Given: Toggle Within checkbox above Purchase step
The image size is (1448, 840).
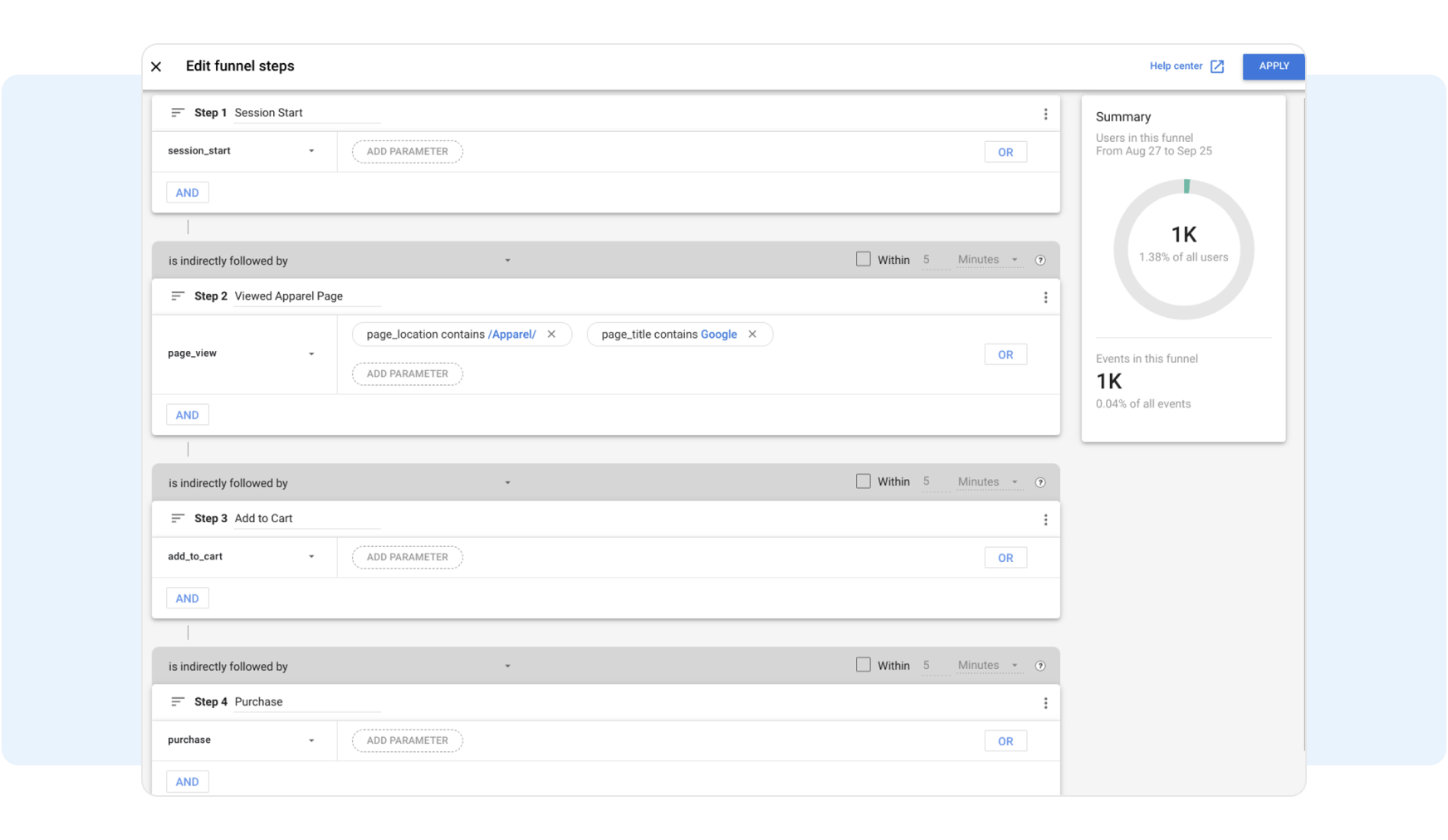Looking at the screenshot, I should tap(863, 665).
